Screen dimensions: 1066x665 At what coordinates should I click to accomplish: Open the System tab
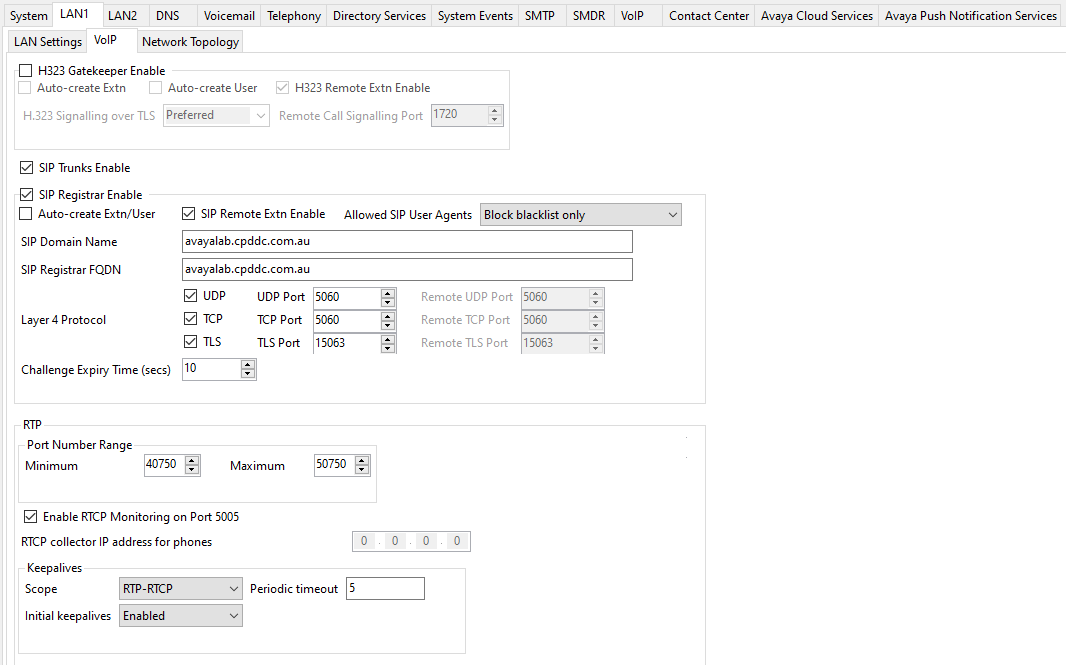tap(28, 16)
